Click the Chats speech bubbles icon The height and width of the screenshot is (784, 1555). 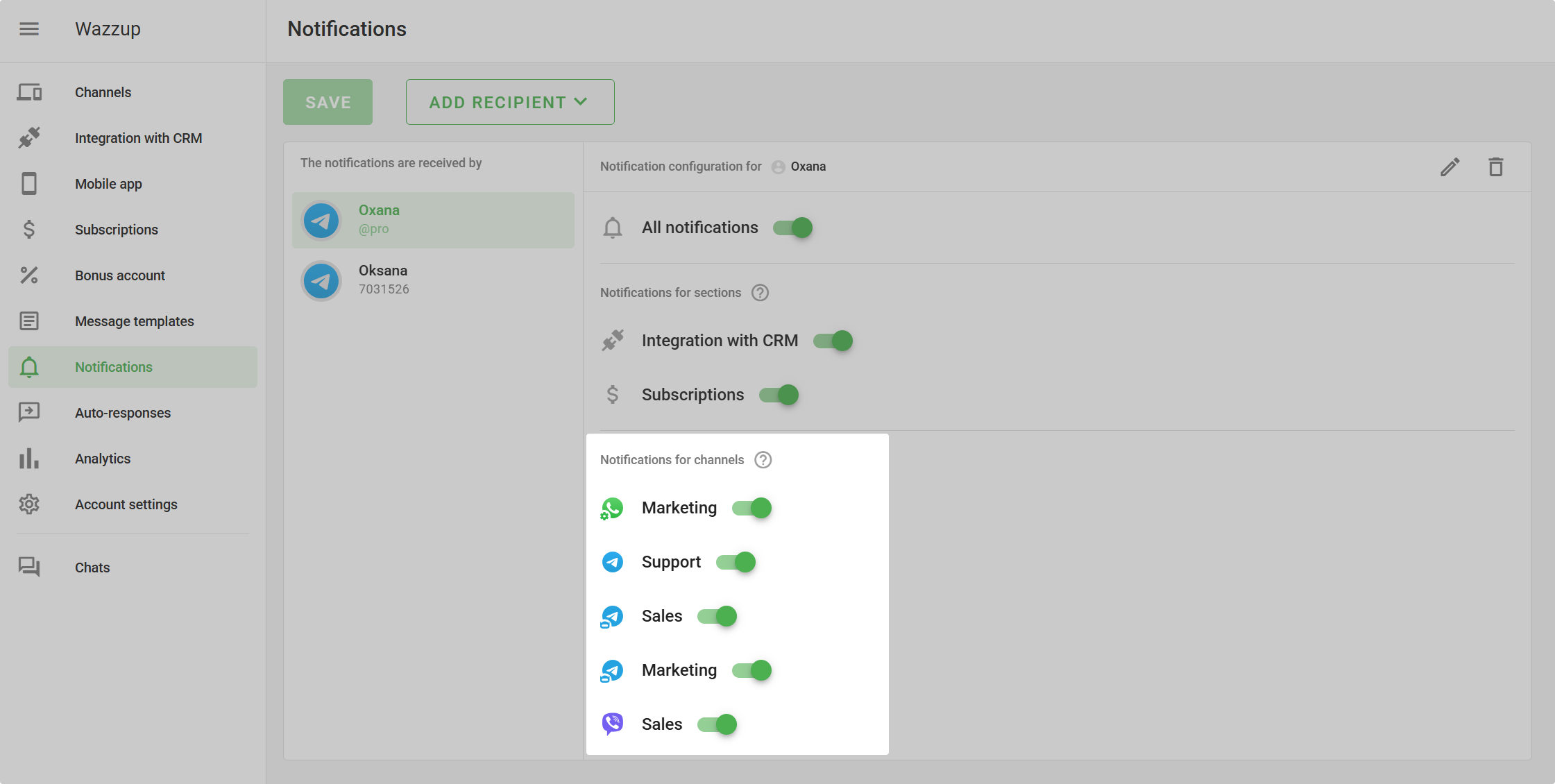[x=29, y=568]
